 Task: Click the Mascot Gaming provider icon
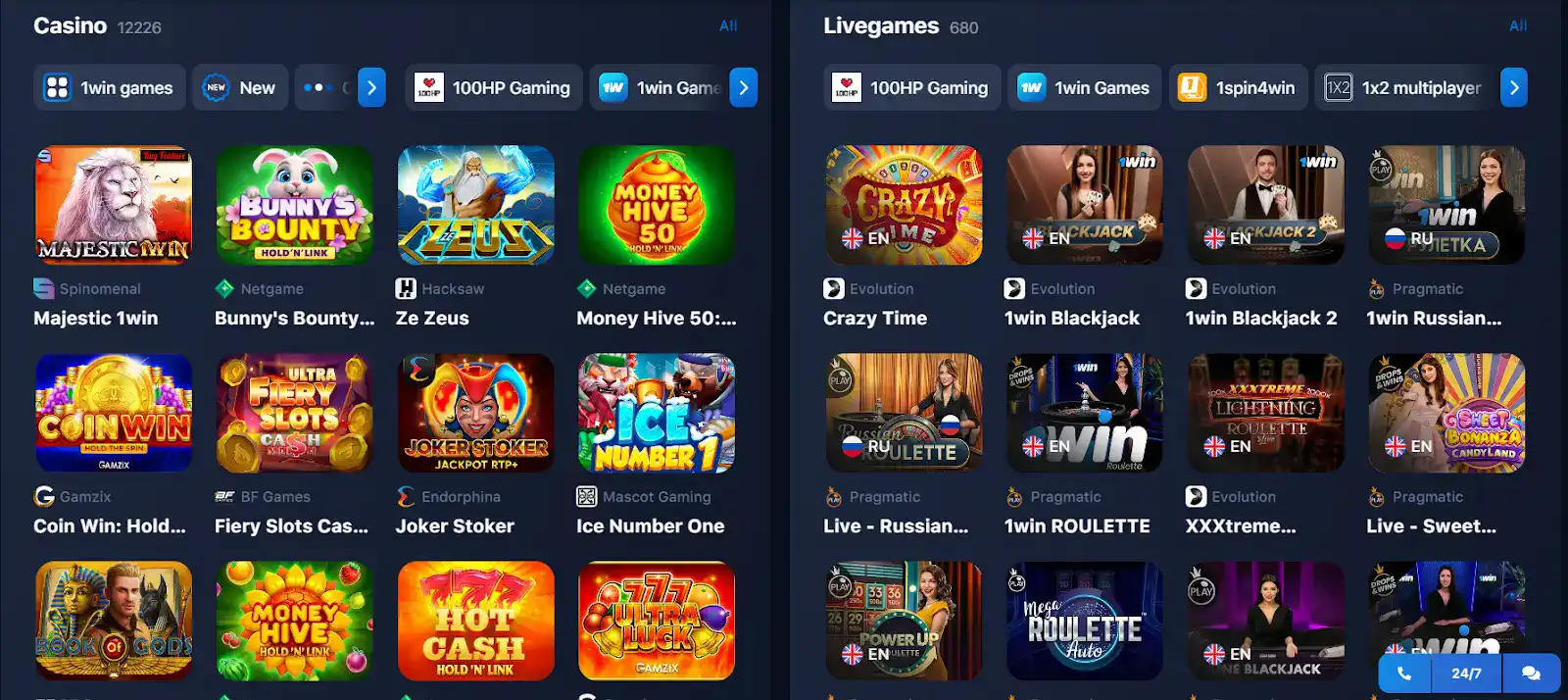587,496
